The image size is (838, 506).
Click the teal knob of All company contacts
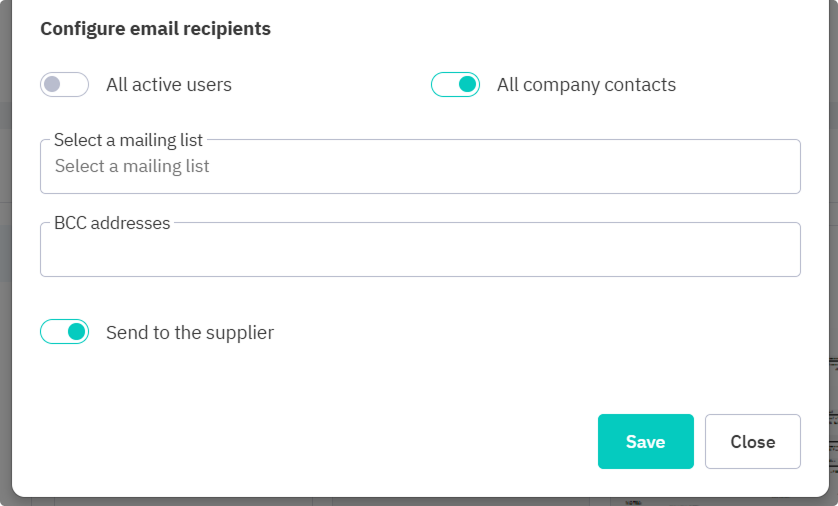(x=467, y=85)
